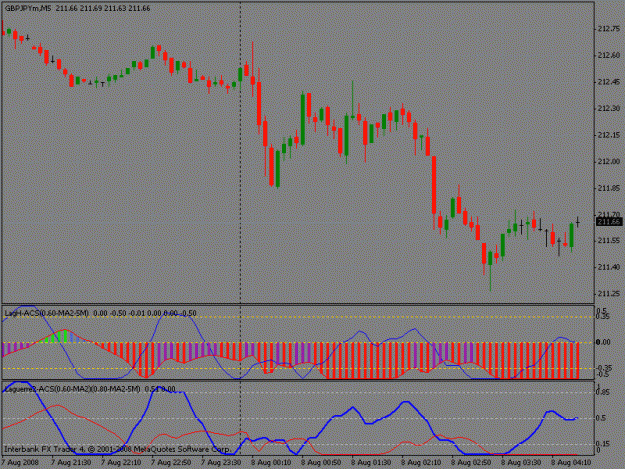
Task: Click the 212.15 price axis label
Action: (x=609, y=135)
